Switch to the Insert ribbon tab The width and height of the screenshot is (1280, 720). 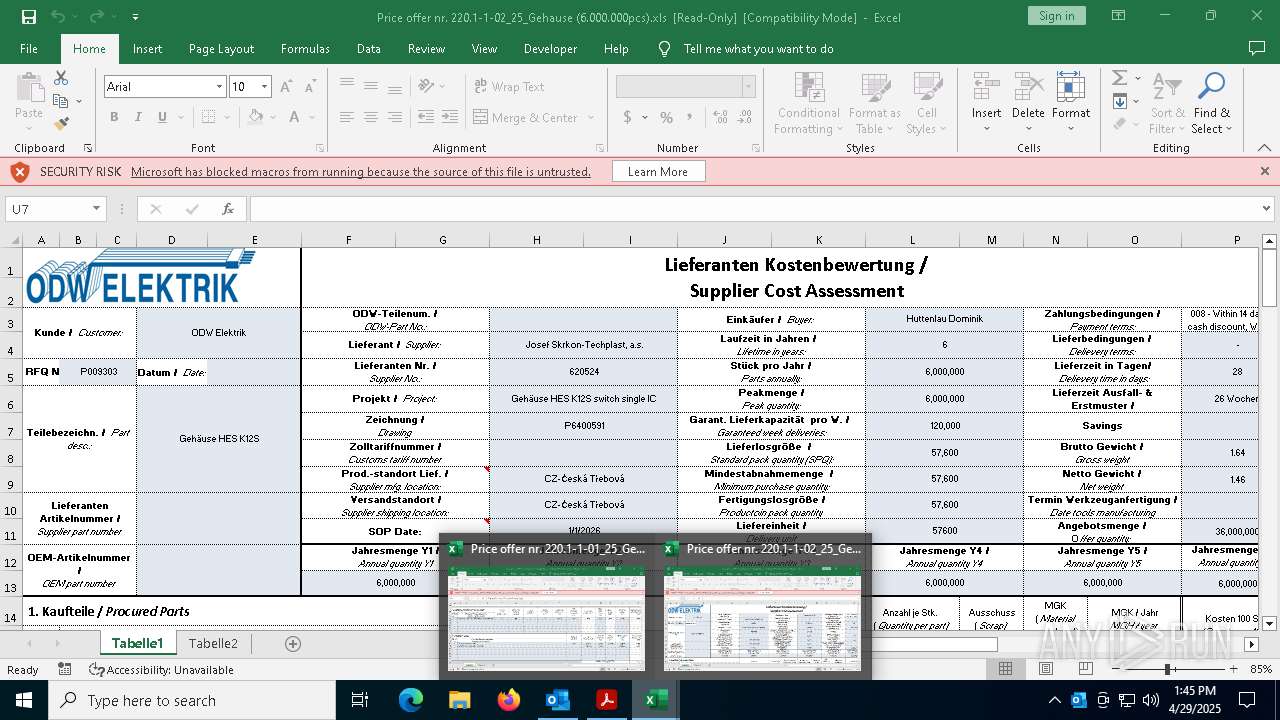(147, 48)
